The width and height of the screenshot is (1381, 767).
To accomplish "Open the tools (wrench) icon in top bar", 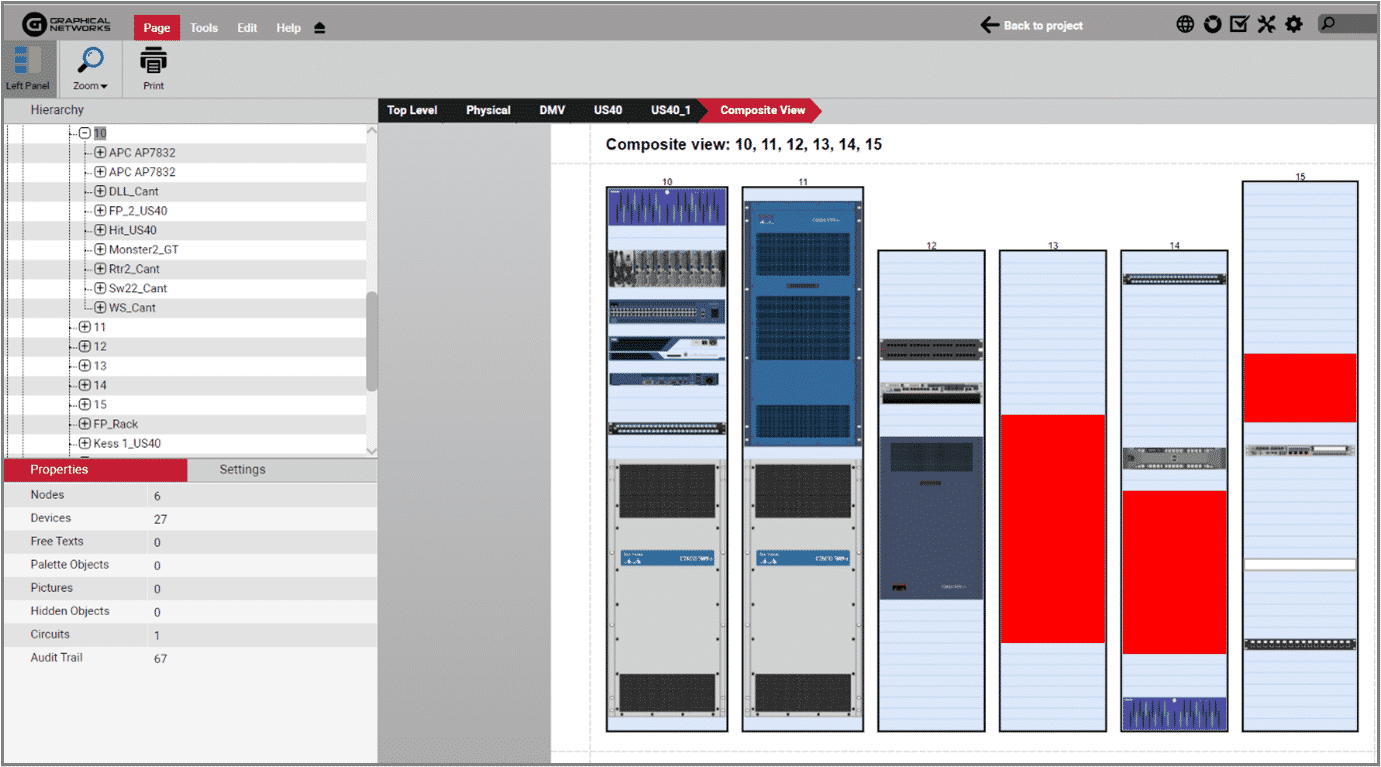I will (1266, 23).
